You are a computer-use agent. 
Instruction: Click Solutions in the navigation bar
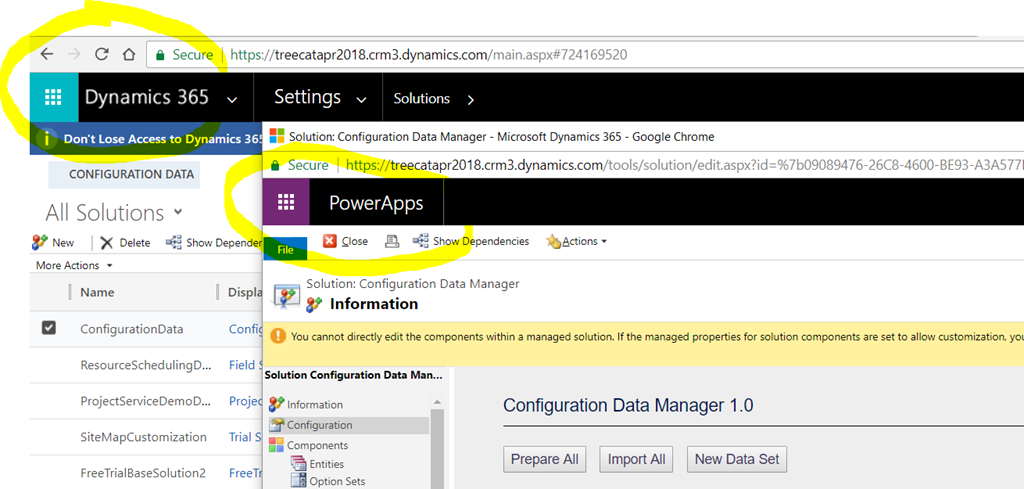tap(421, 99)
